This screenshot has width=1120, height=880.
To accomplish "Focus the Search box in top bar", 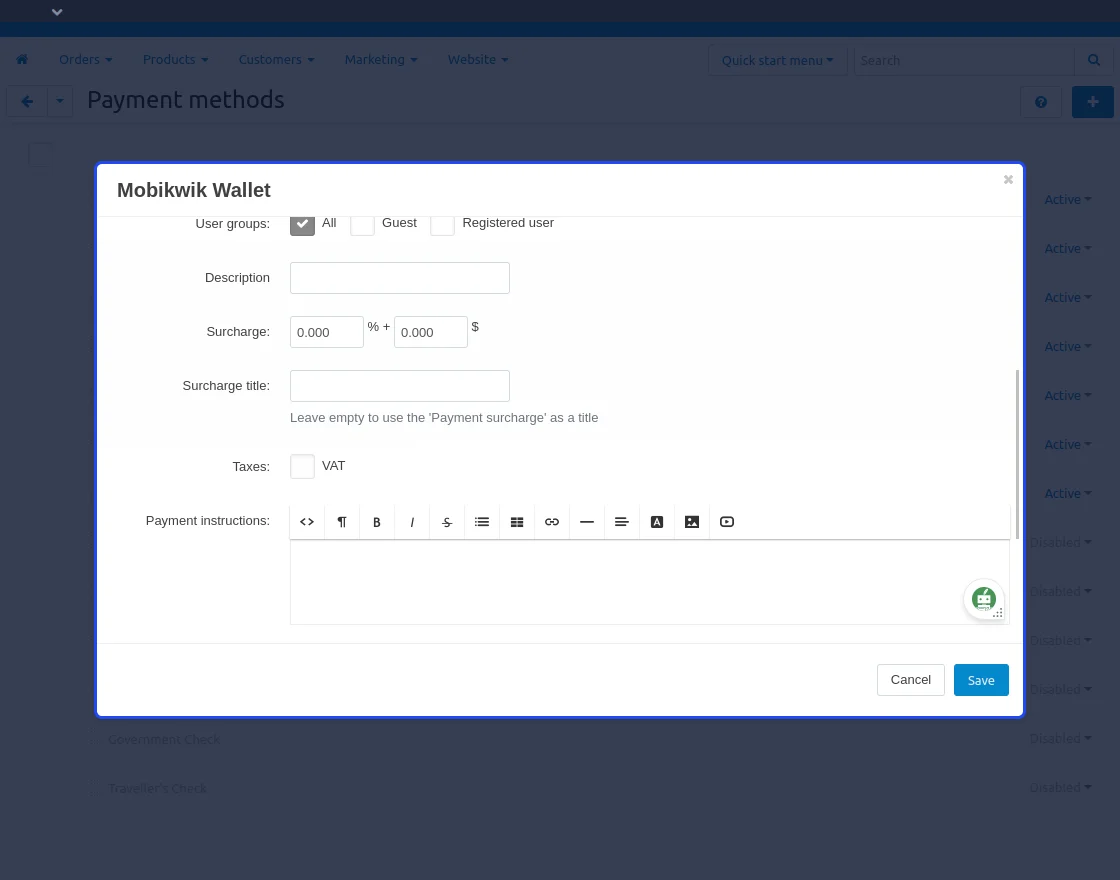I will pos(964,61).
